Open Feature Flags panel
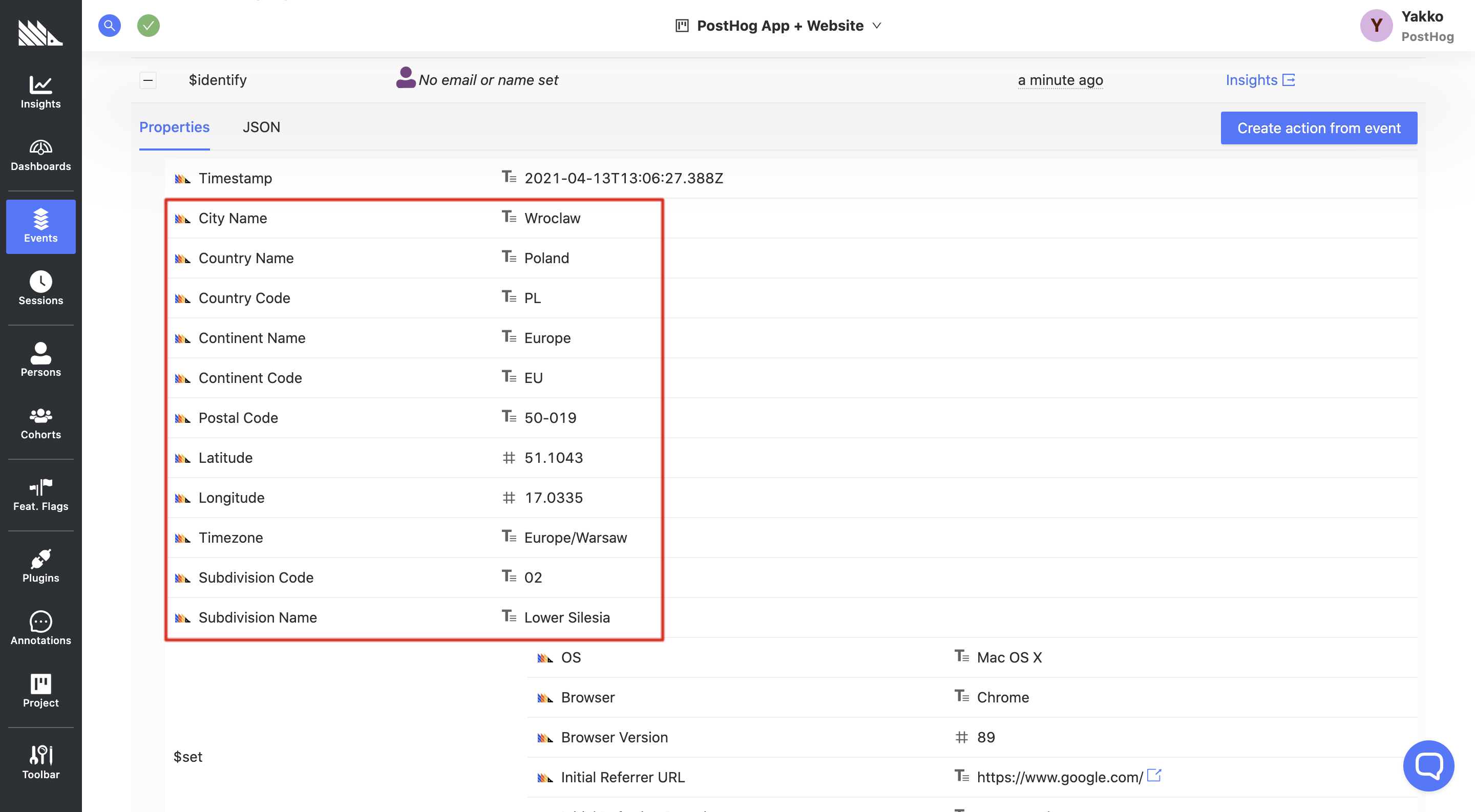 (x=41, y=494)
